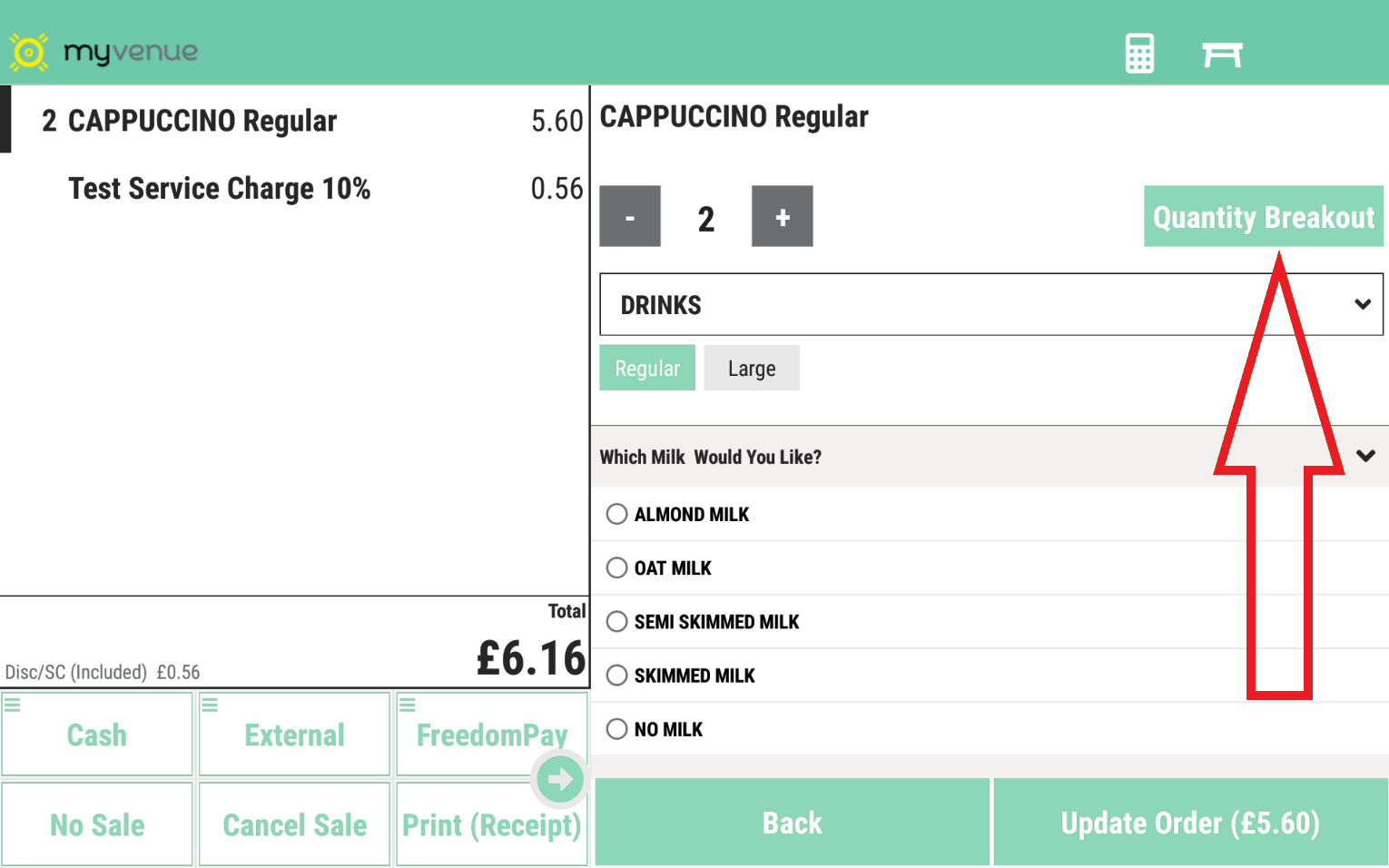This screenshot has width=1389, height=868.
Task: Open the calculator icon in header
Action: pos(1139,54)
